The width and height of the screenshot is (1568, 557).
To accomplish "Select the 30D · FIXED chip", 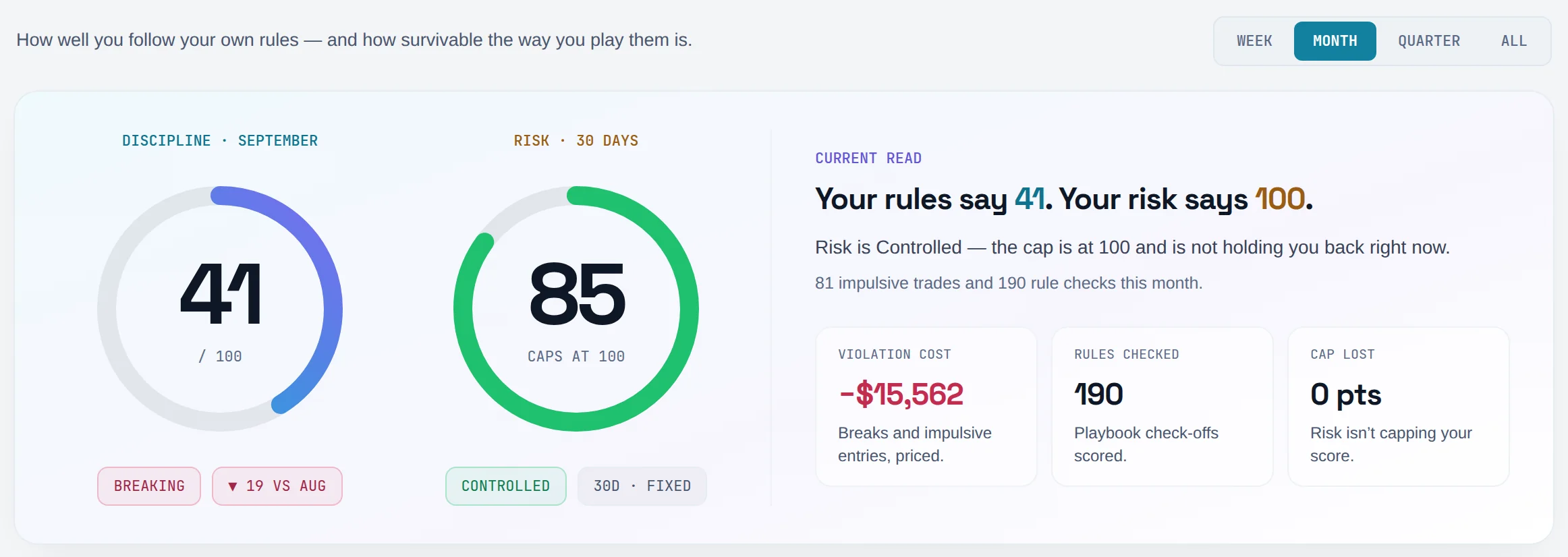I will point(642,486).
